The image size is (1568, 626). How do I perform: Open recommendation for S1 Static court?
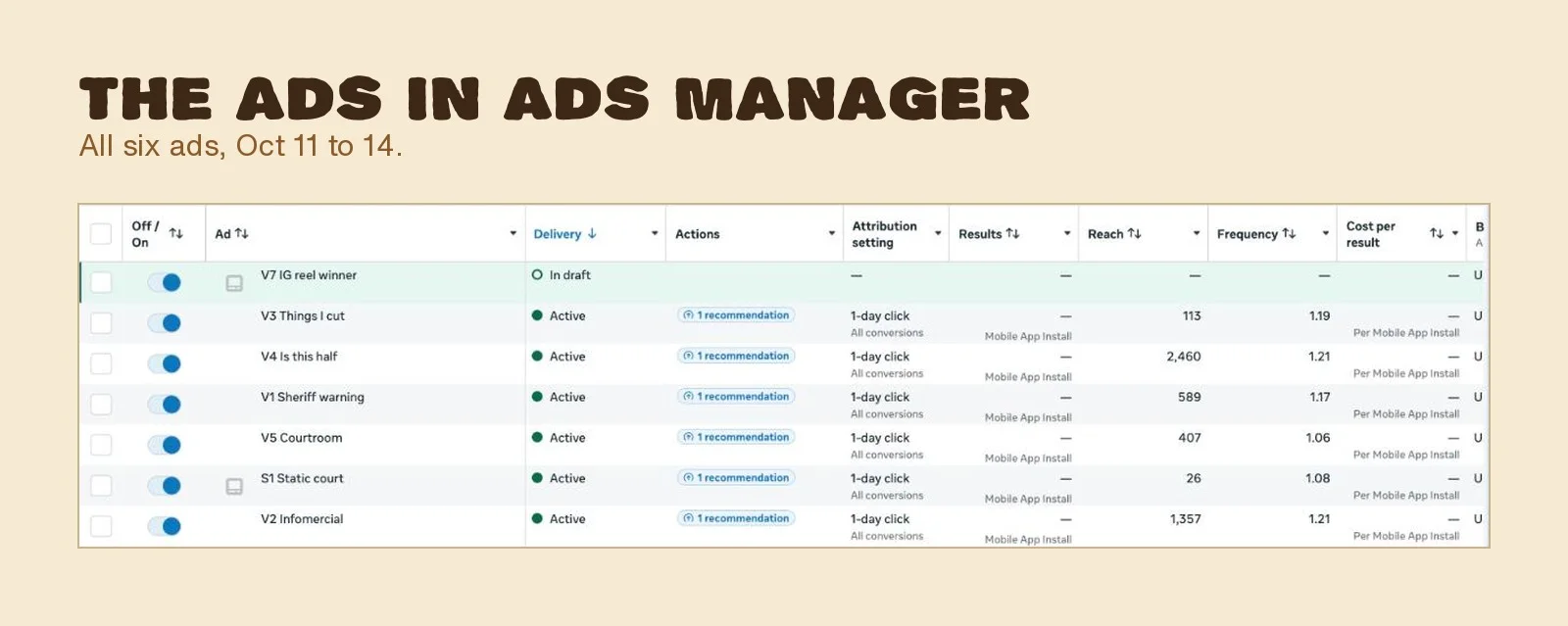pos(736,478)
